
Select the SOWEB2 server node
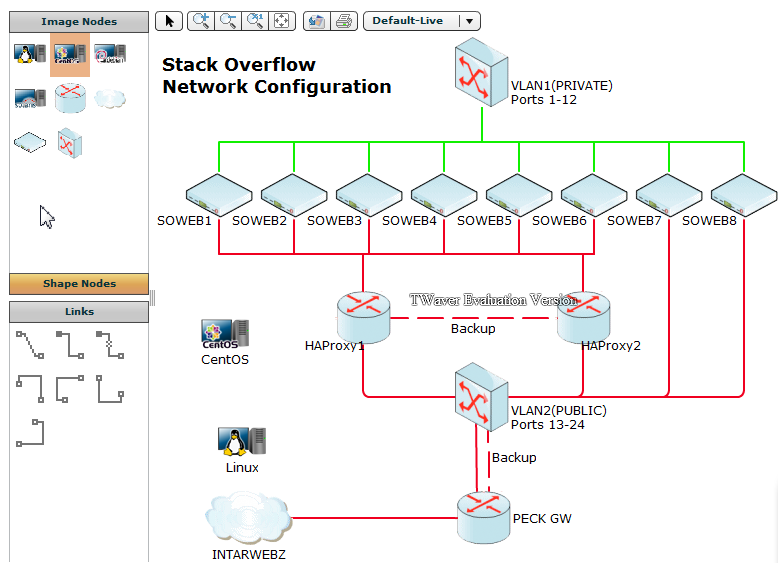point(294,195)
